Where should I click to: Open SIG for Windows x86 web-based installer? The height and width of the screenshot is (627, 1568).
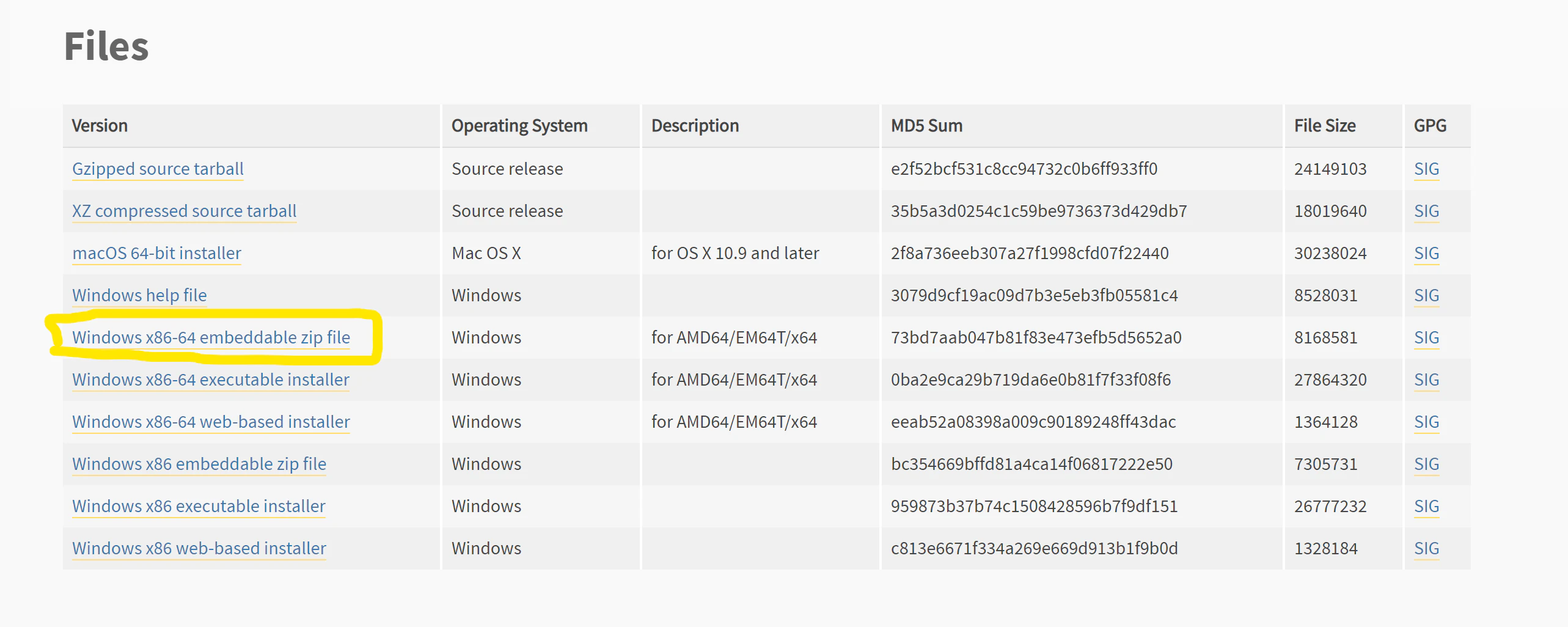[1426, 548]
